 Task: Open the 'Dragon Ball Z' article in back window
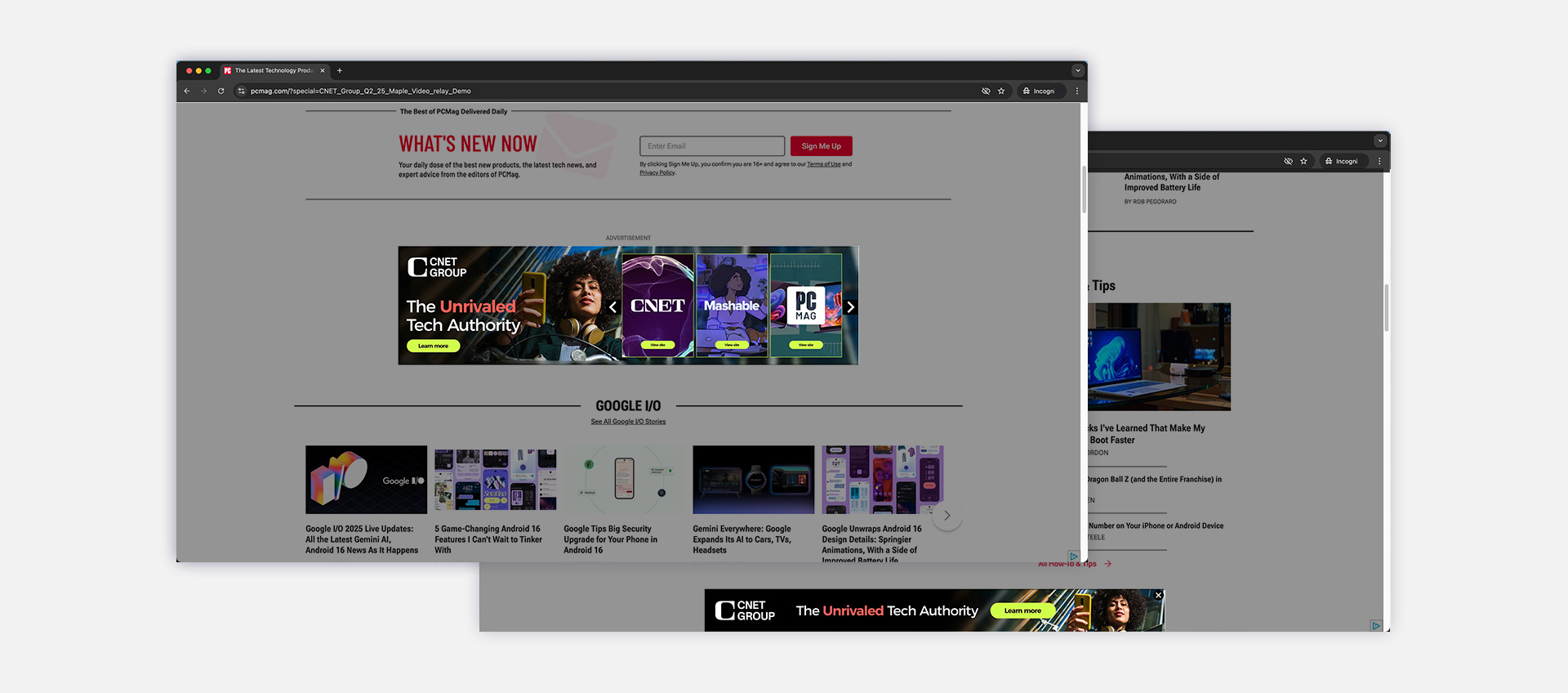click(1155, 480)
